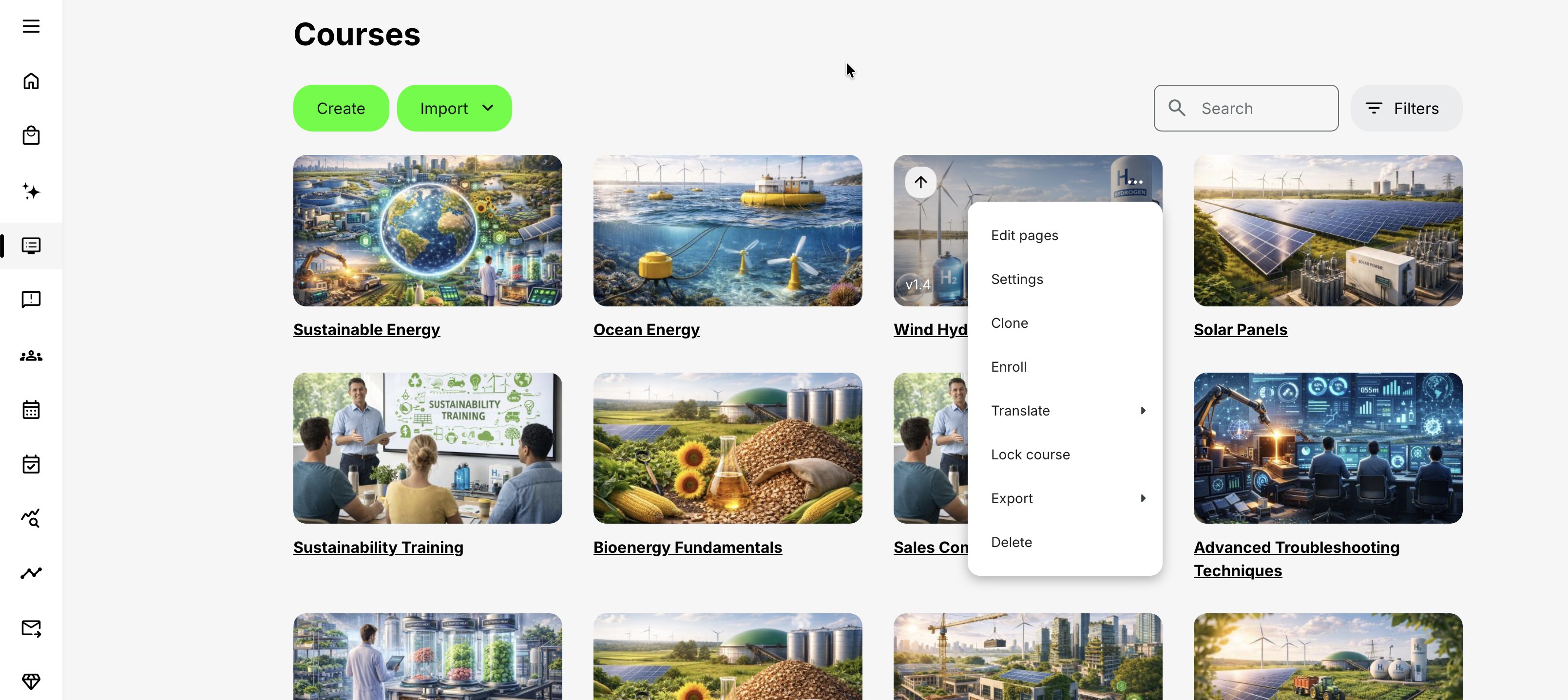Open the diamond premium sidebar icon
The image size is (1568, 700).
[31, 681]
